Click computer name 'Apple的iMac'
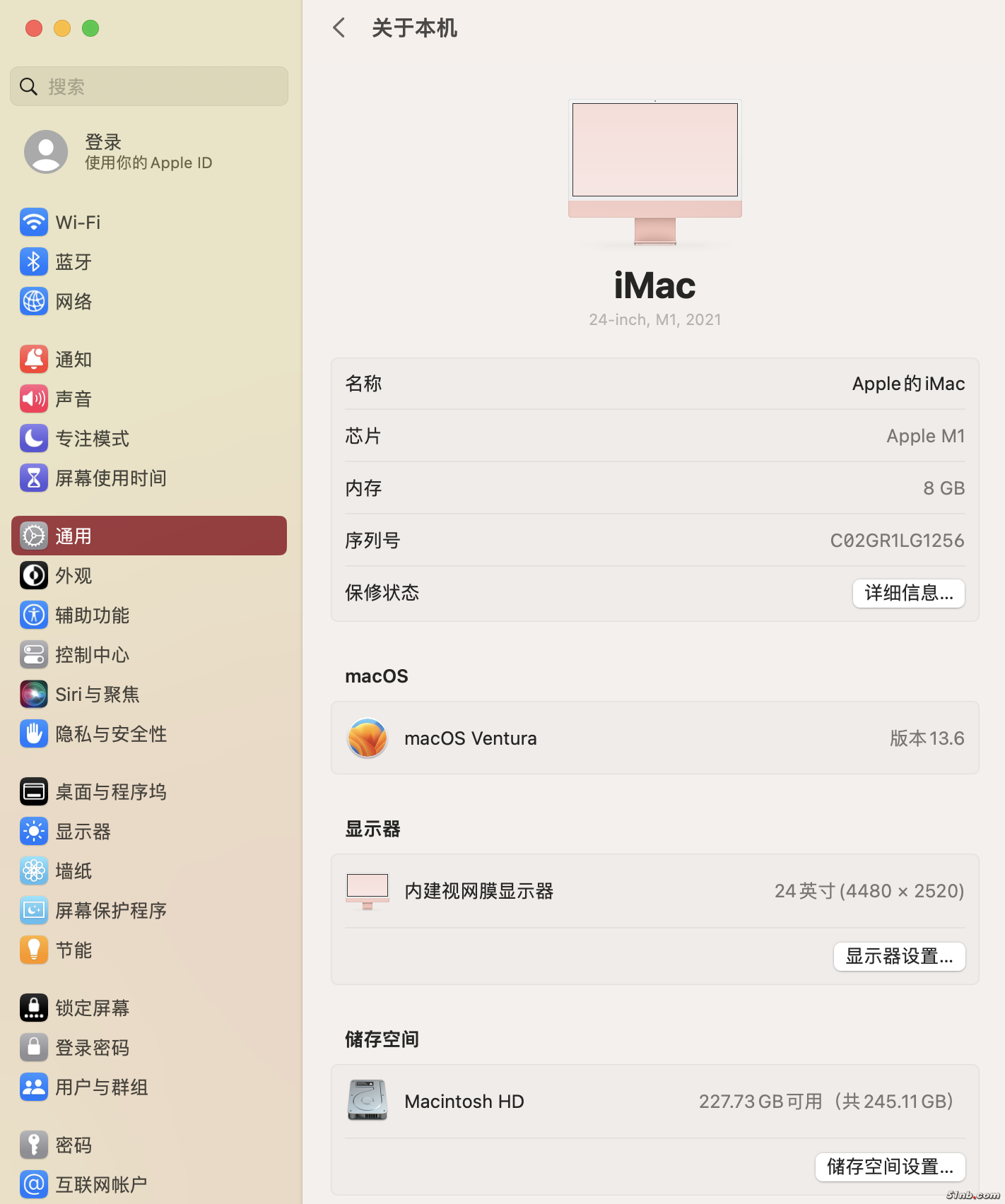 (x=909, y=384)
